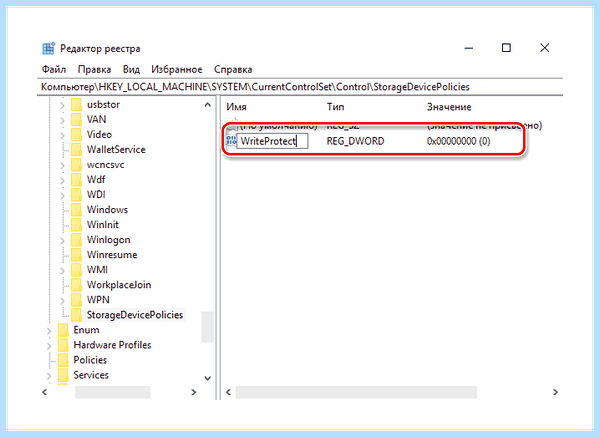This screenshot has width=600, height=437.
Task: Open the Справка menu
Action: (x=233, y=69)
